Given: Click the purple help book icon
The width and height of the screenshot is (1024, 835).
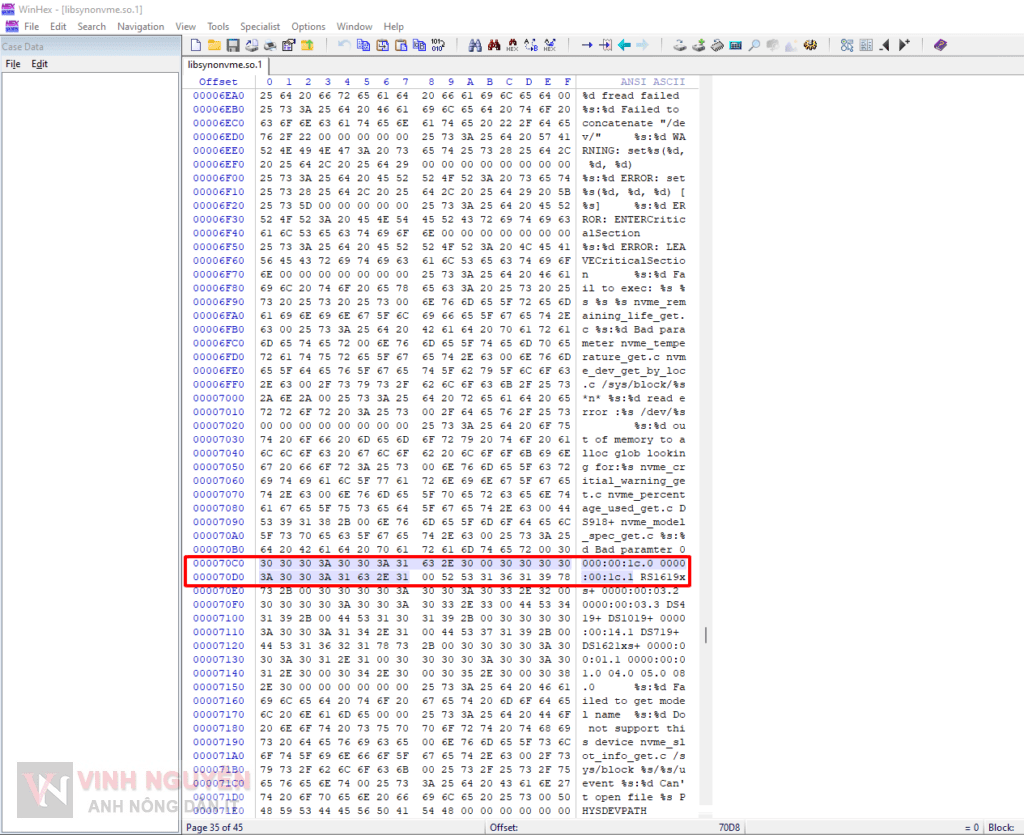Looking at the screenshot, I should (x=940, y=45).
